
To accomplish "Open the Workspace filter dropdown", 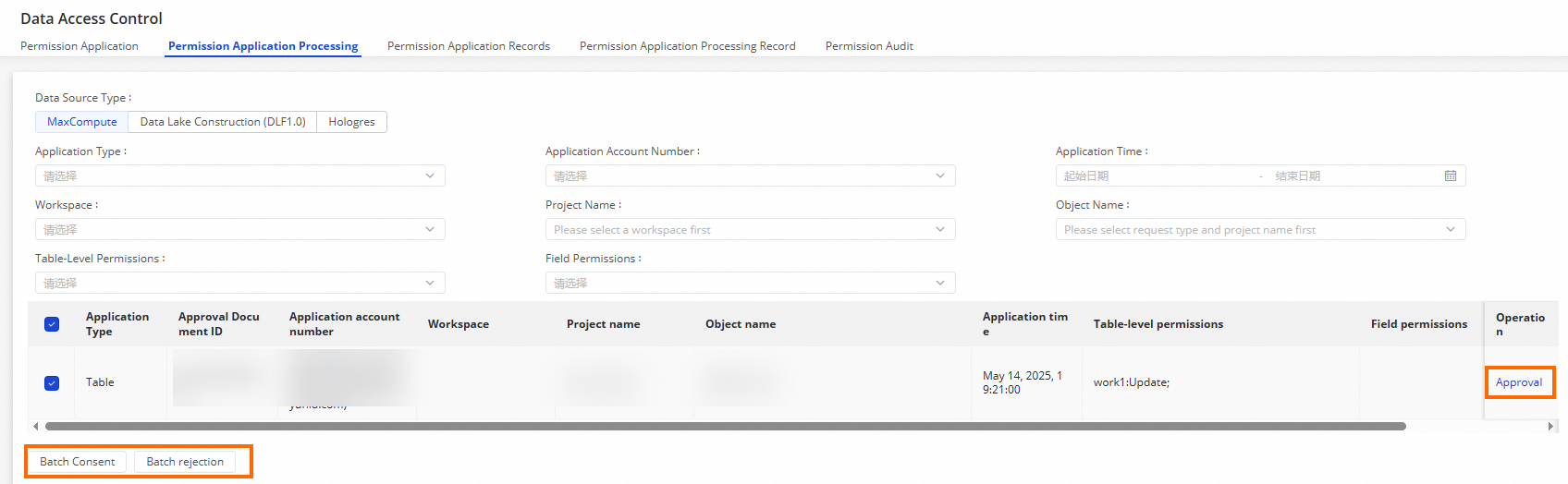I will coord(240,229).
